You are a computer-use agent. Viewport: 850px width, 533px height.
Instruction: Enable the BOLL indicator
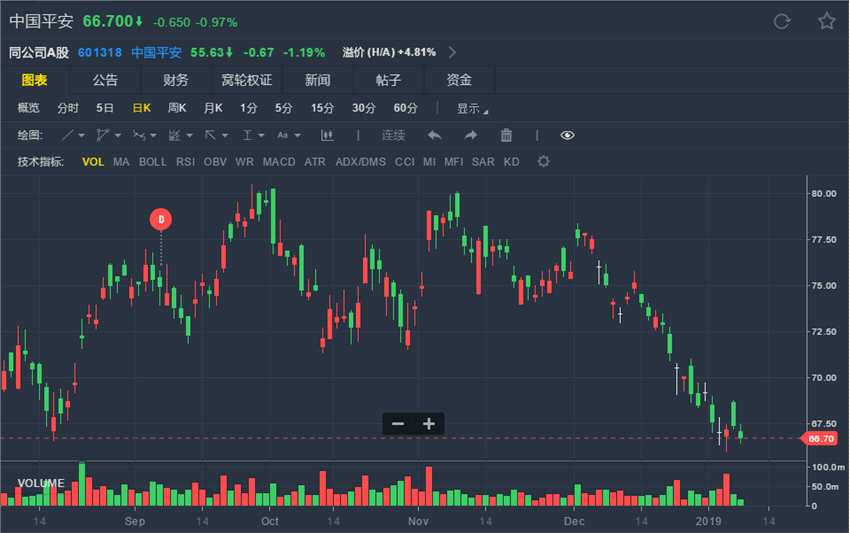(x=153, y=161)
